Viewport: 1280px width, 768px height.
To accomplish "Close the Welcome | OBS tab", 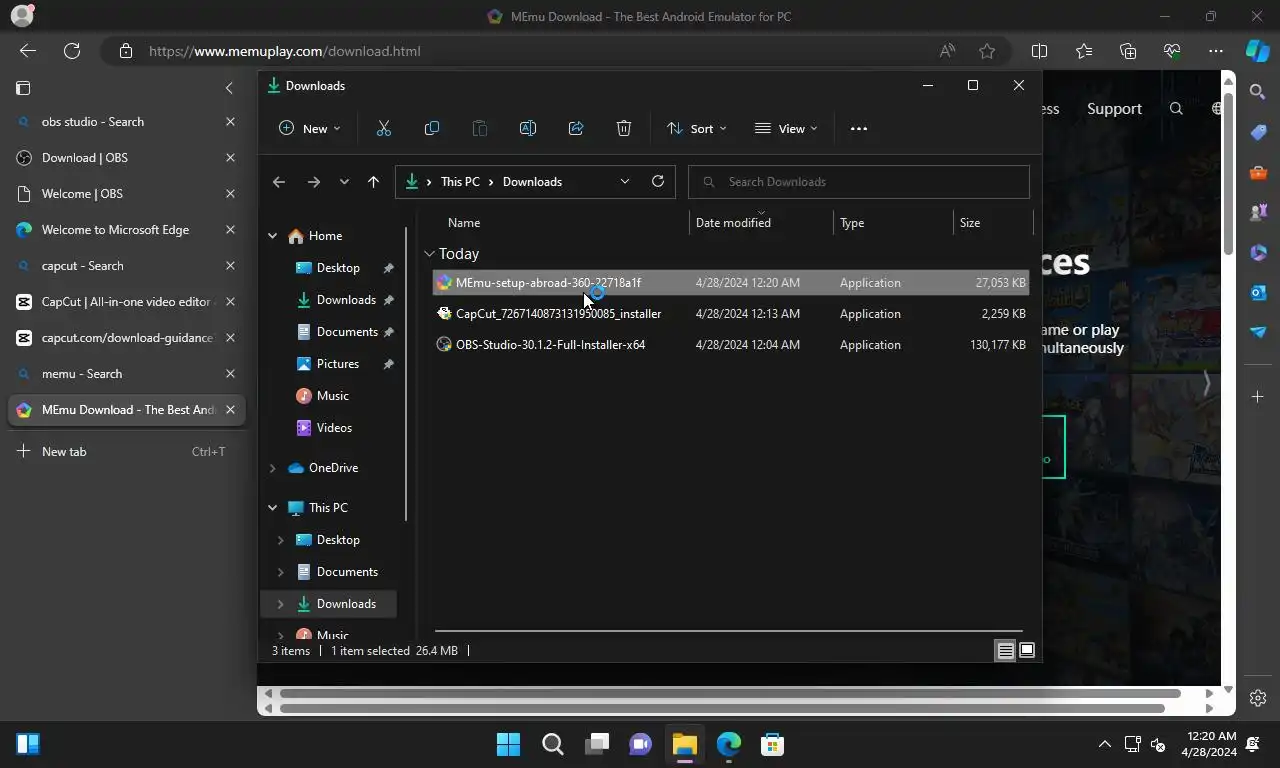I will click(230, 194).
